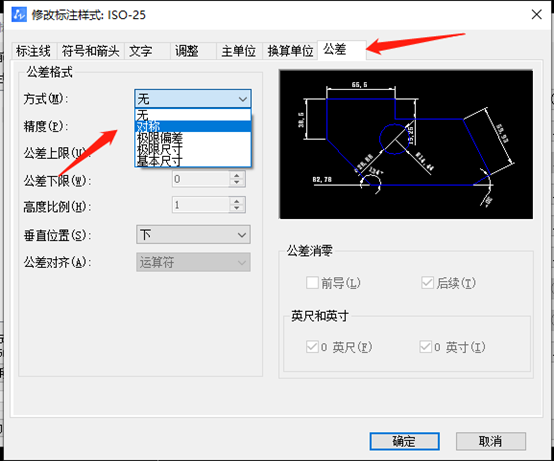Toggle the 前导 checkbox

[312, 283]
